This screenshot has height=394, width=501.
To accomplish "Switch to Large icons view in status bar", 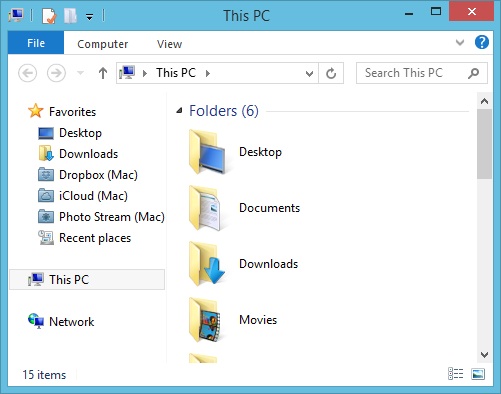I will tap(478, 374).
